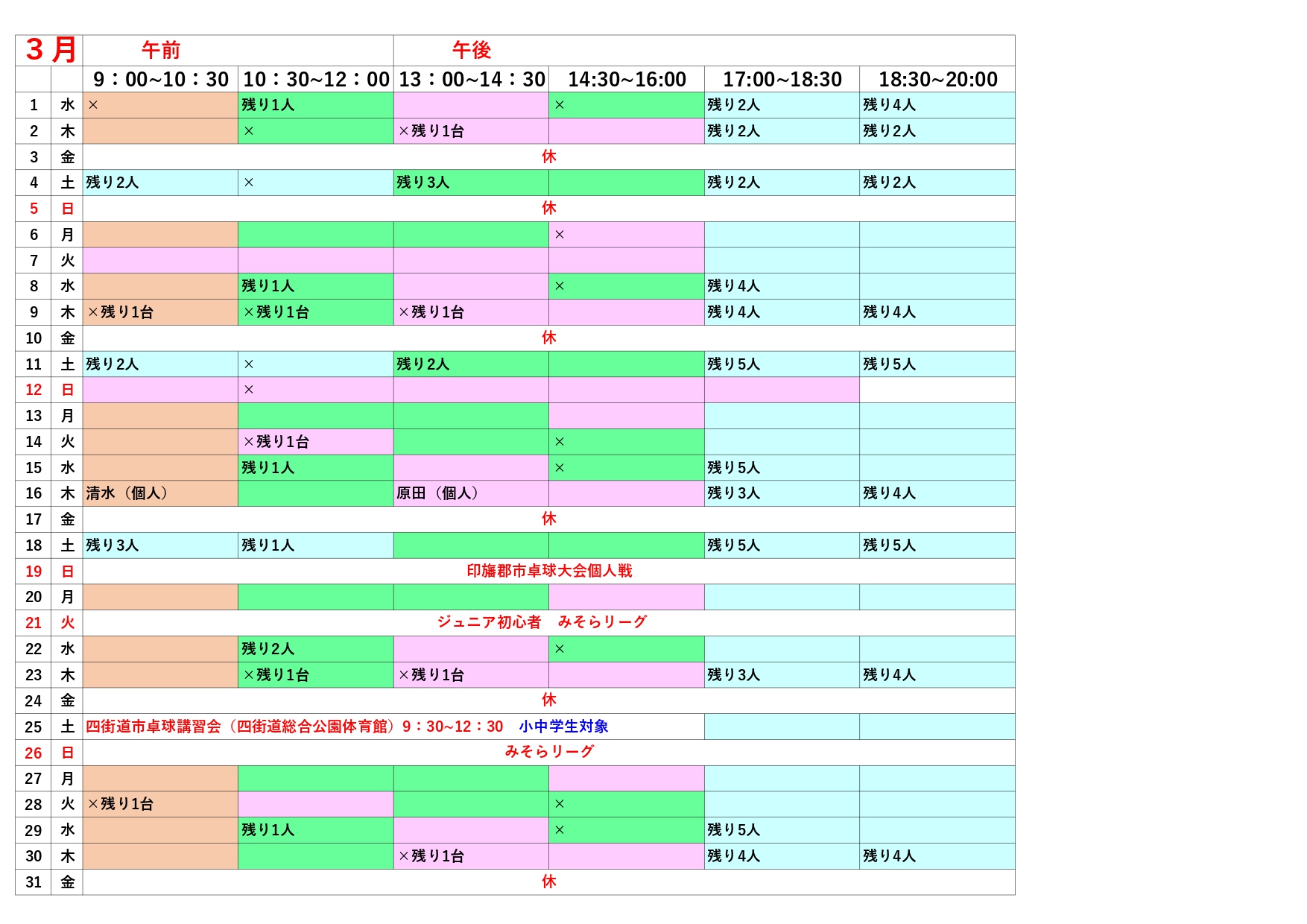
Task: Select the red date number 12
Action: click(34, 390)
